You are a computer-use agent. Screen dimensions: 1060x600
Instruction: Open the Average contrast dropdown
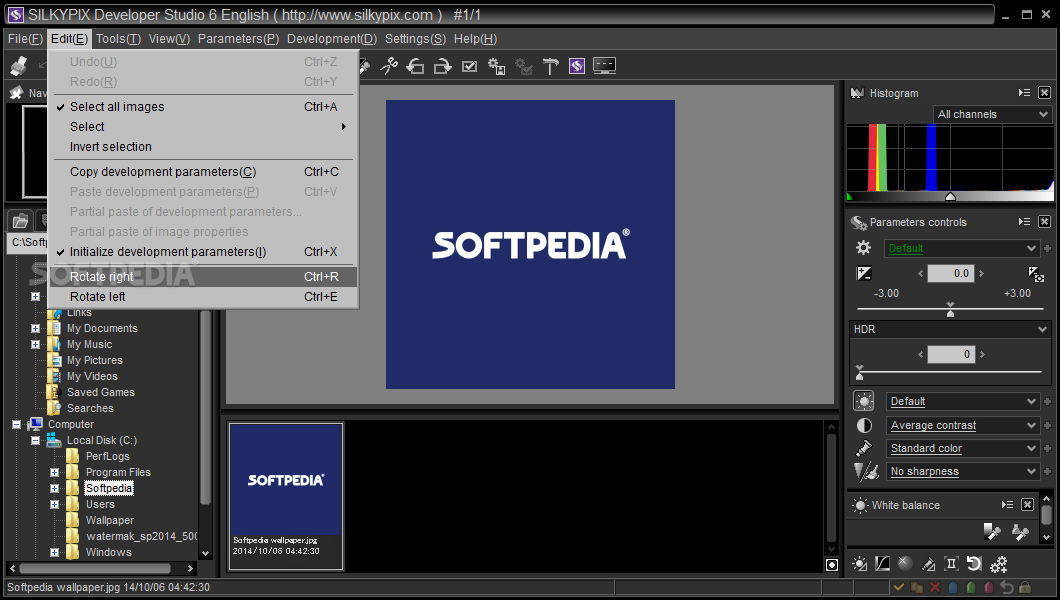[x=962, y=425]
